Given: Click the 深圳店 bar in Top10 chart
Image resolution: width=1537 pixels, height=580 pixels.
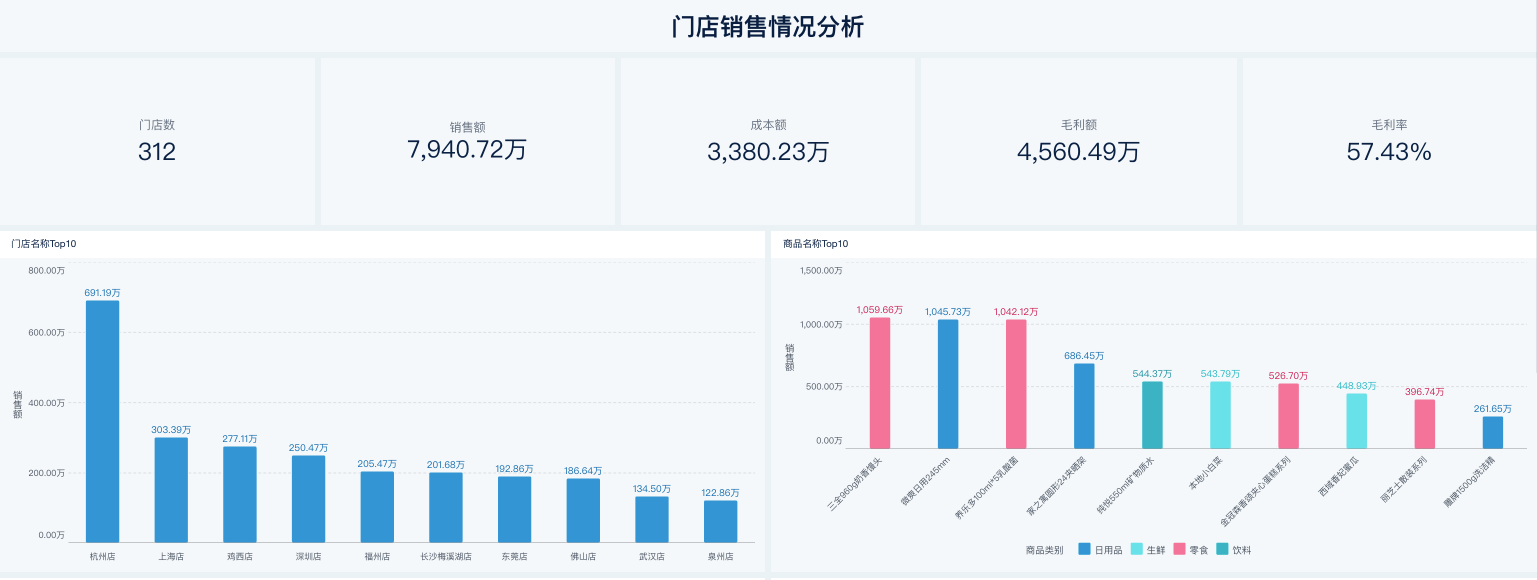Looking at the screenshot, I should tap(308, 499).
